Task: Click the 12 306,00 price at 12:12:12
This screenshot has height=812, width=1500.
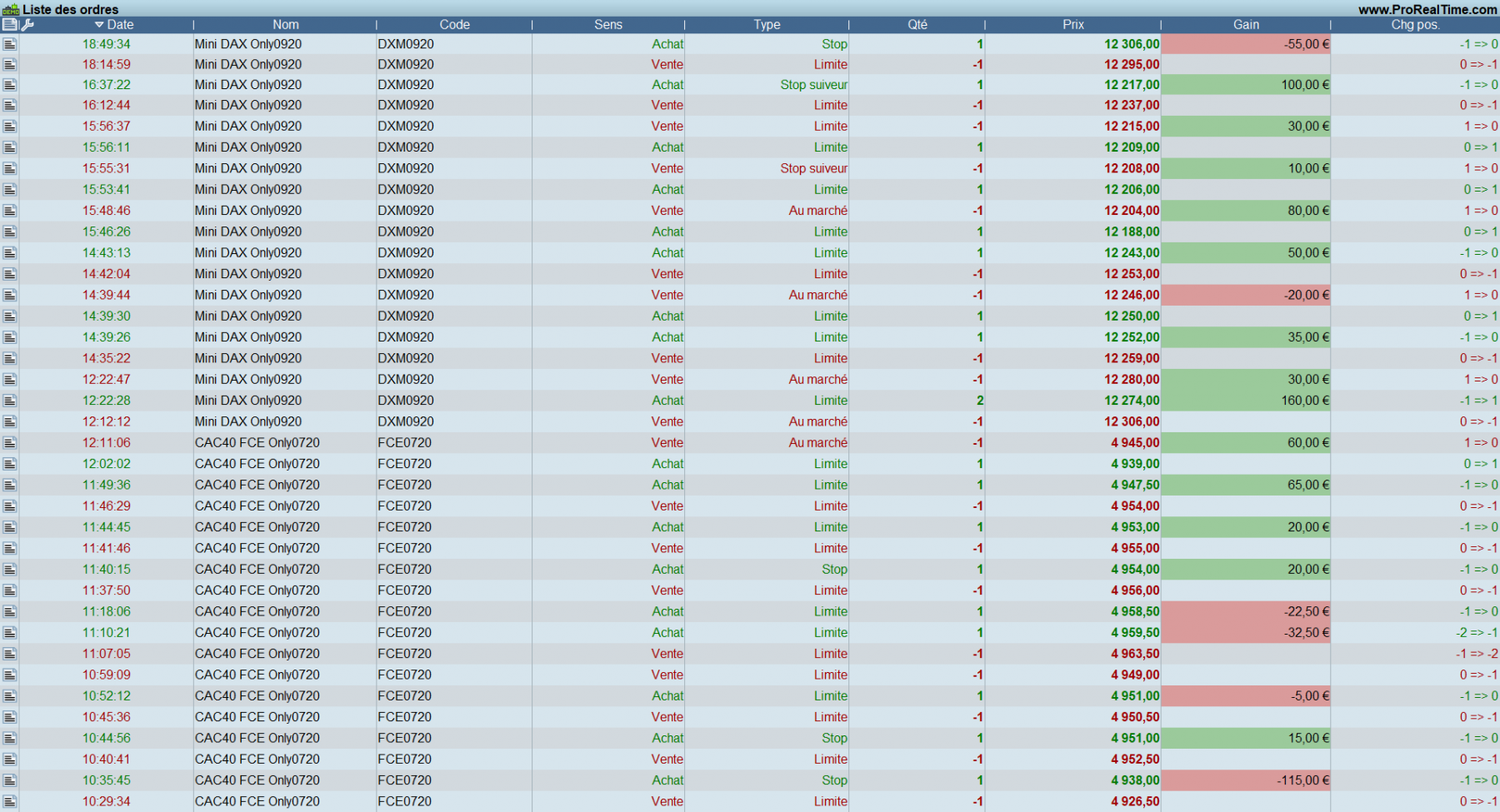Action: click(1132, 421)
